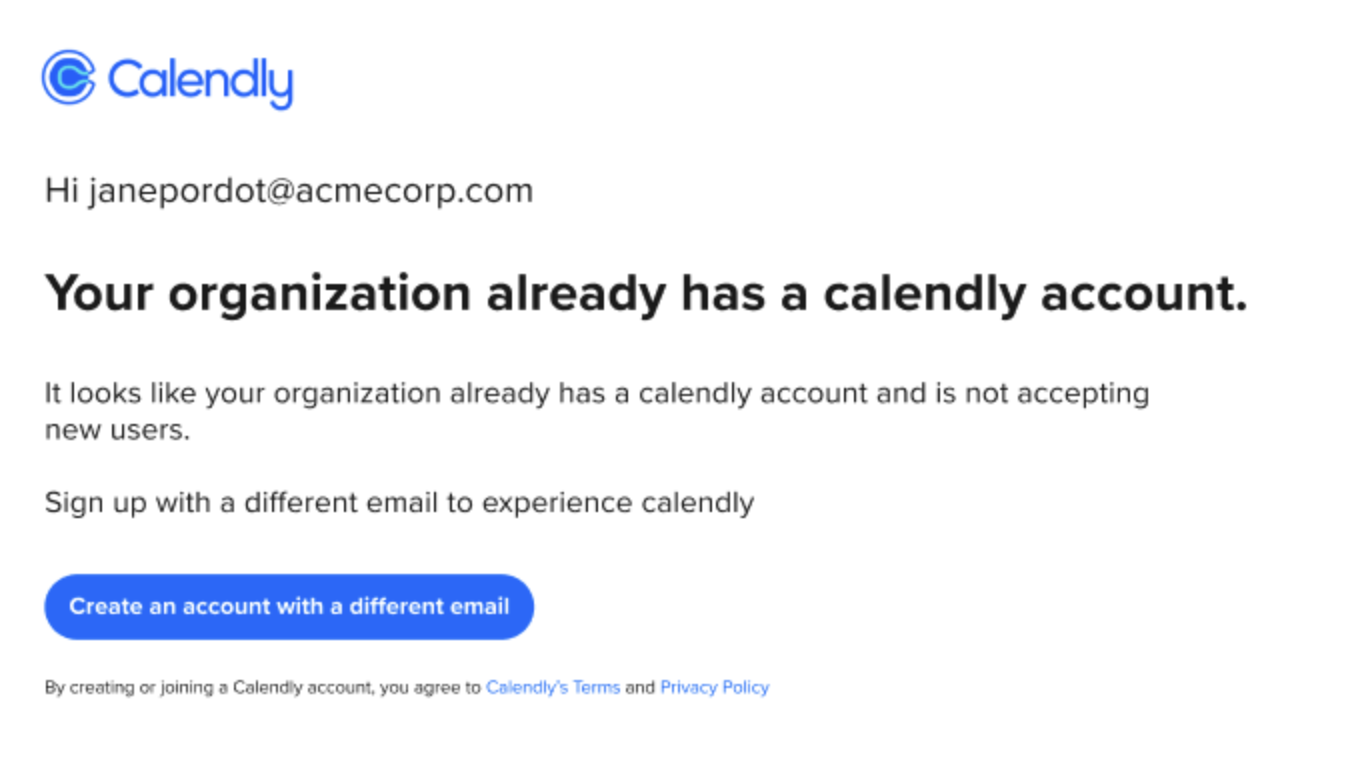Click the Calendly's Terms hyperlink

(552, 687)
